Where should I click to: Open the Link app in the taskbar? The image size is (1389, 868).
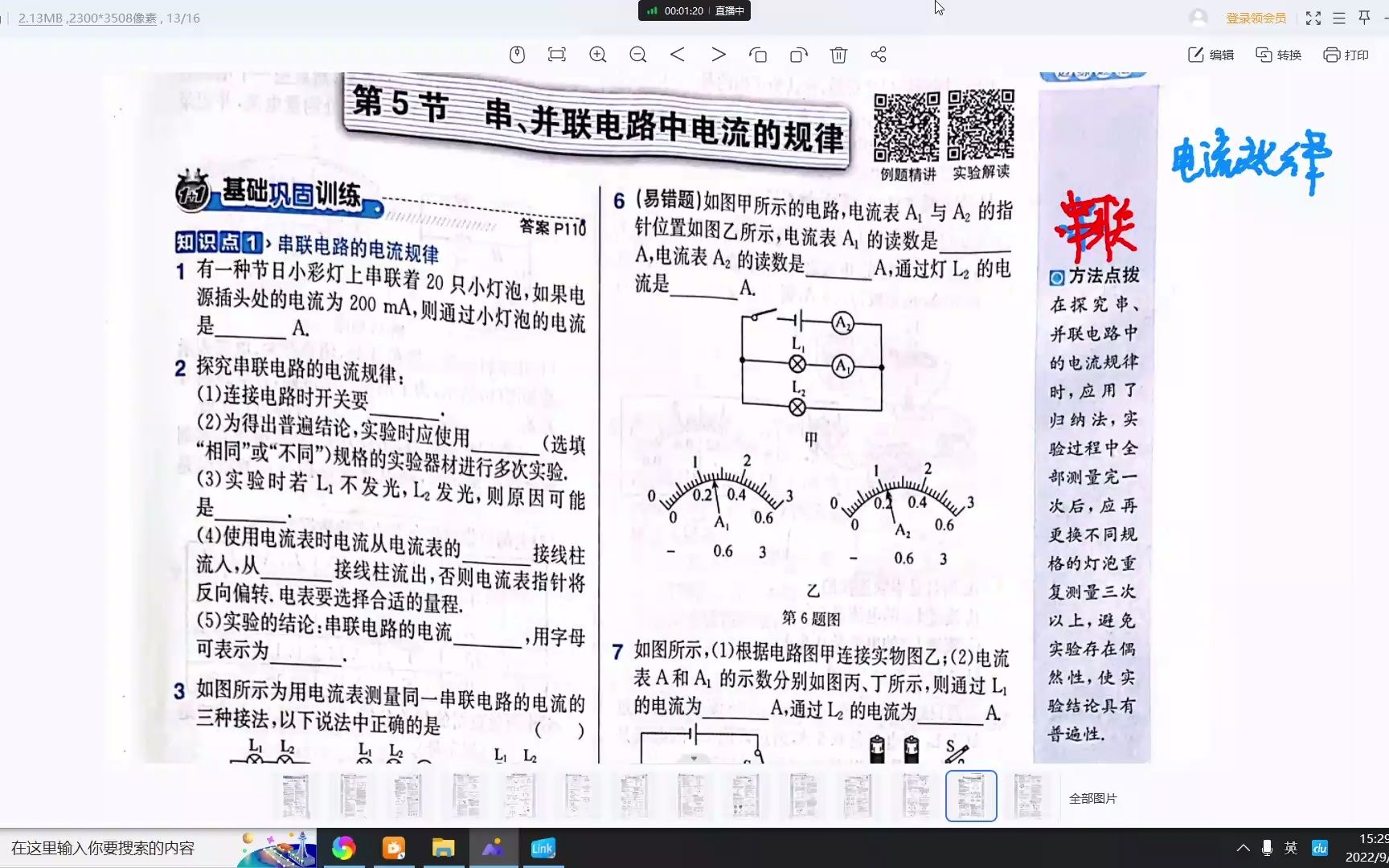[543, 848]
